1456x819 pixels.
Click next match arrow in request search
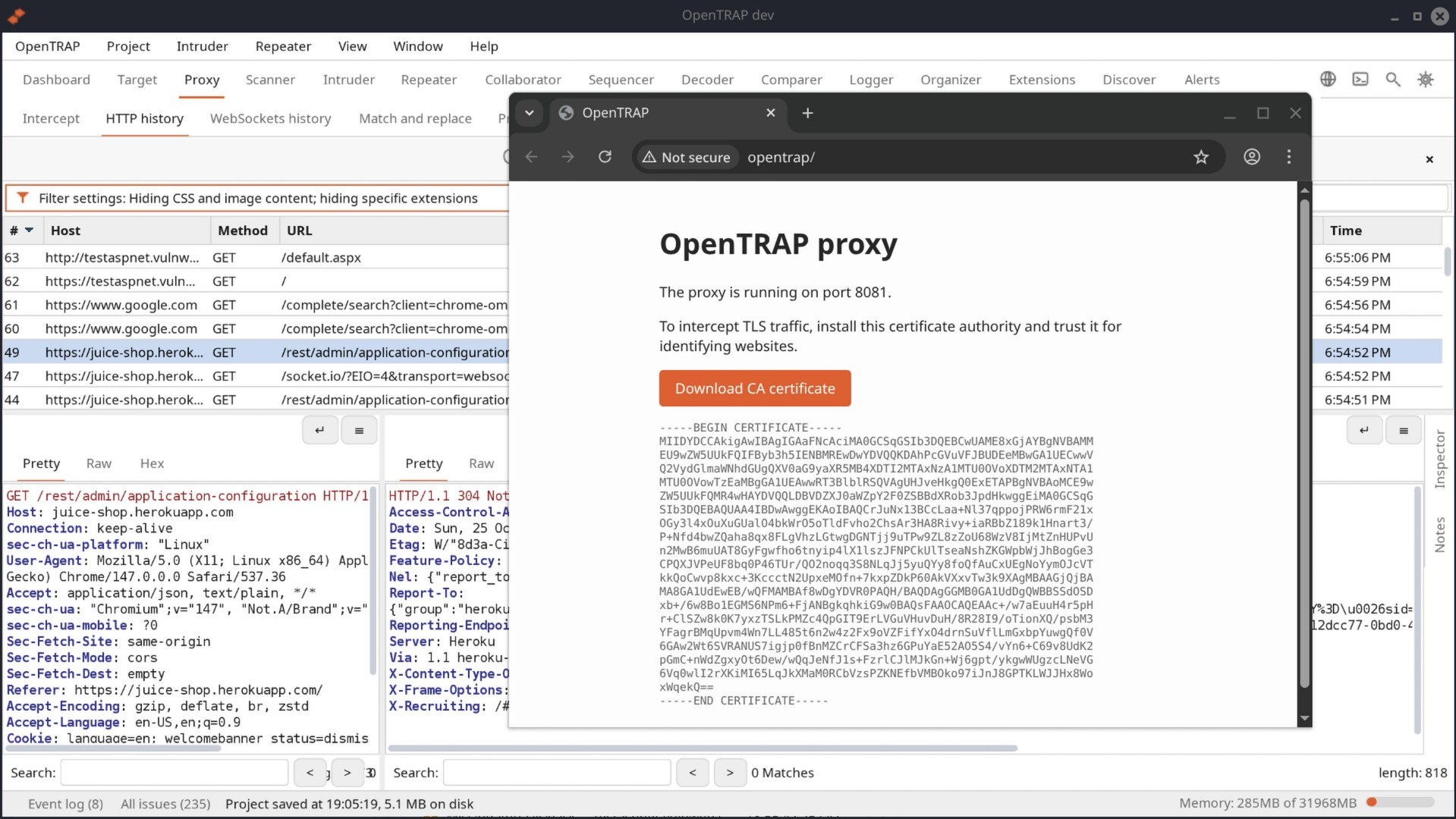(347, 772)
